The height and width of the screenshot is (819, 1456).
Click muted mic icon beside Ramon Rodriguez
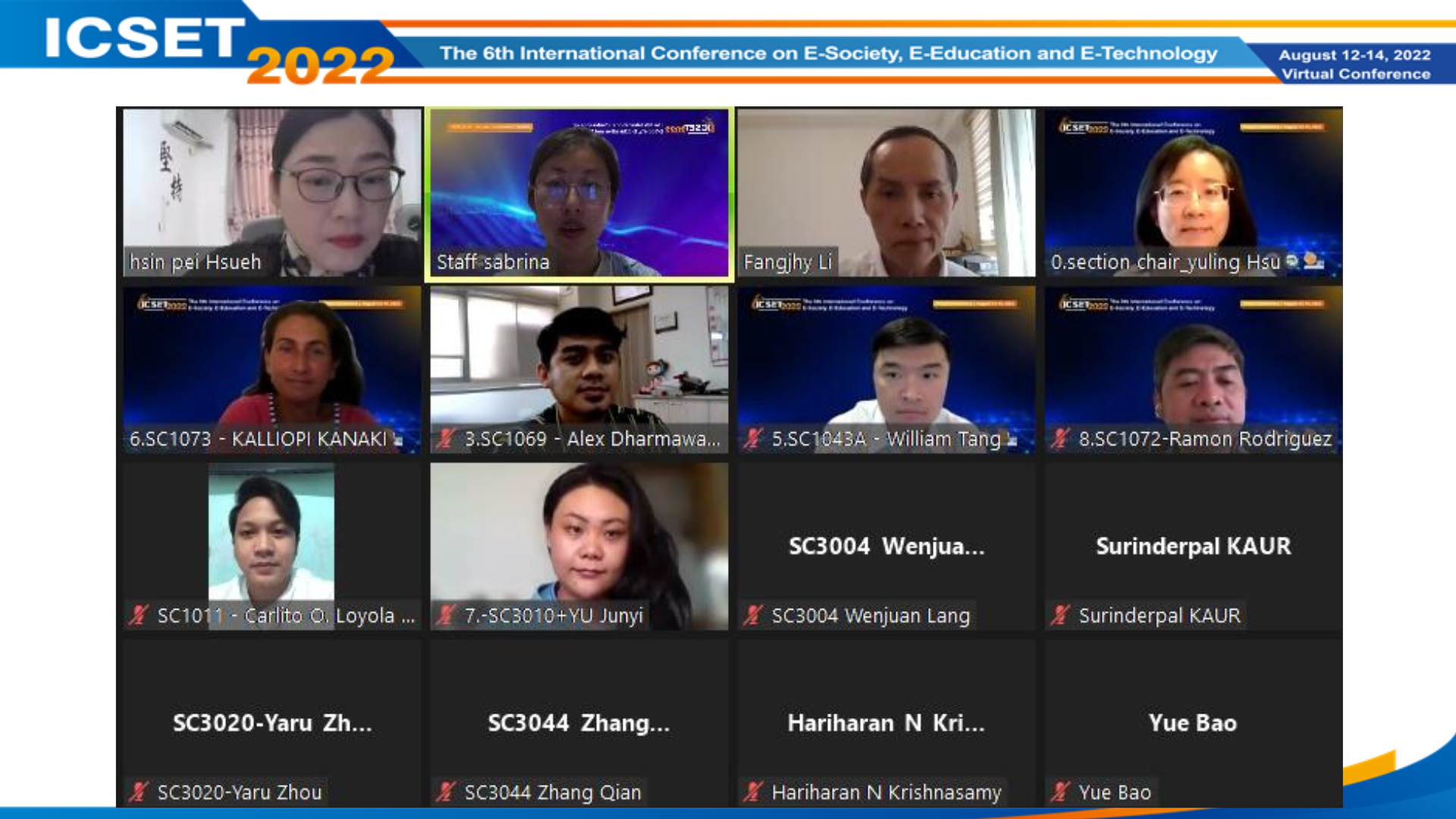(x=1060, y=438)
